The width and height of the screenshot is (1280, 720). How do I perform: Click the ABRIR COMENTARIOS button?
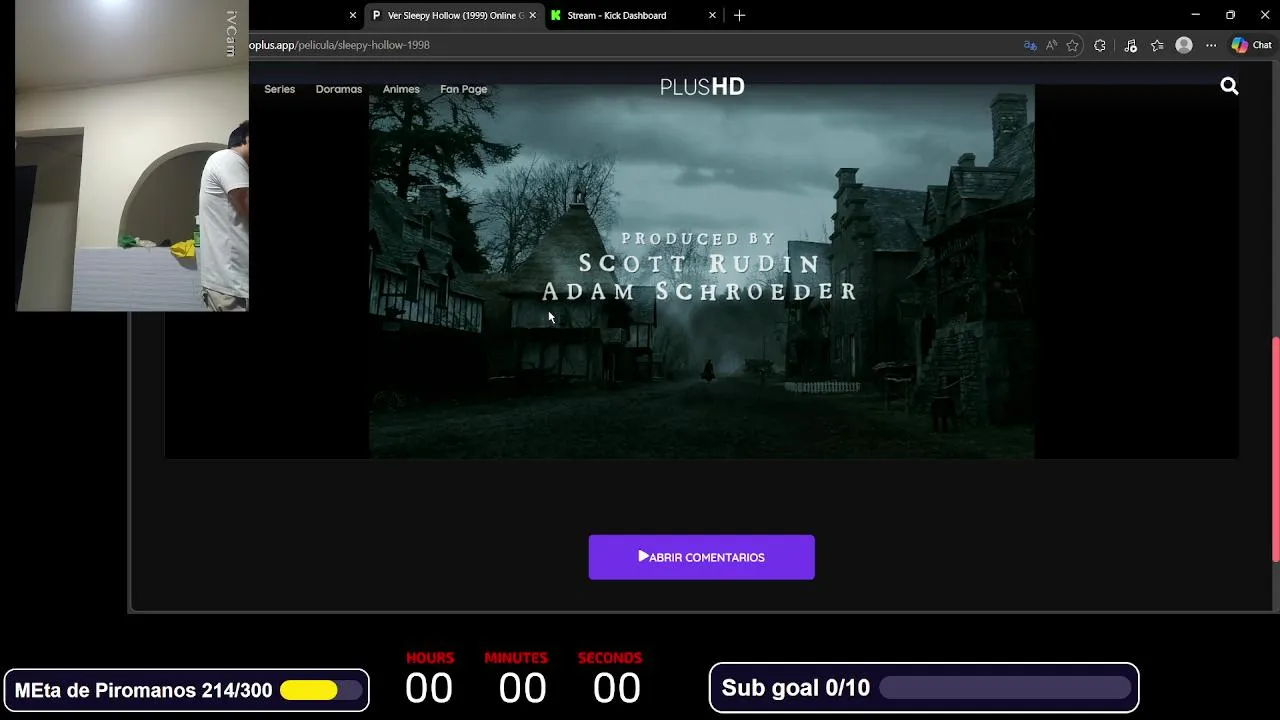click(701, 557)
